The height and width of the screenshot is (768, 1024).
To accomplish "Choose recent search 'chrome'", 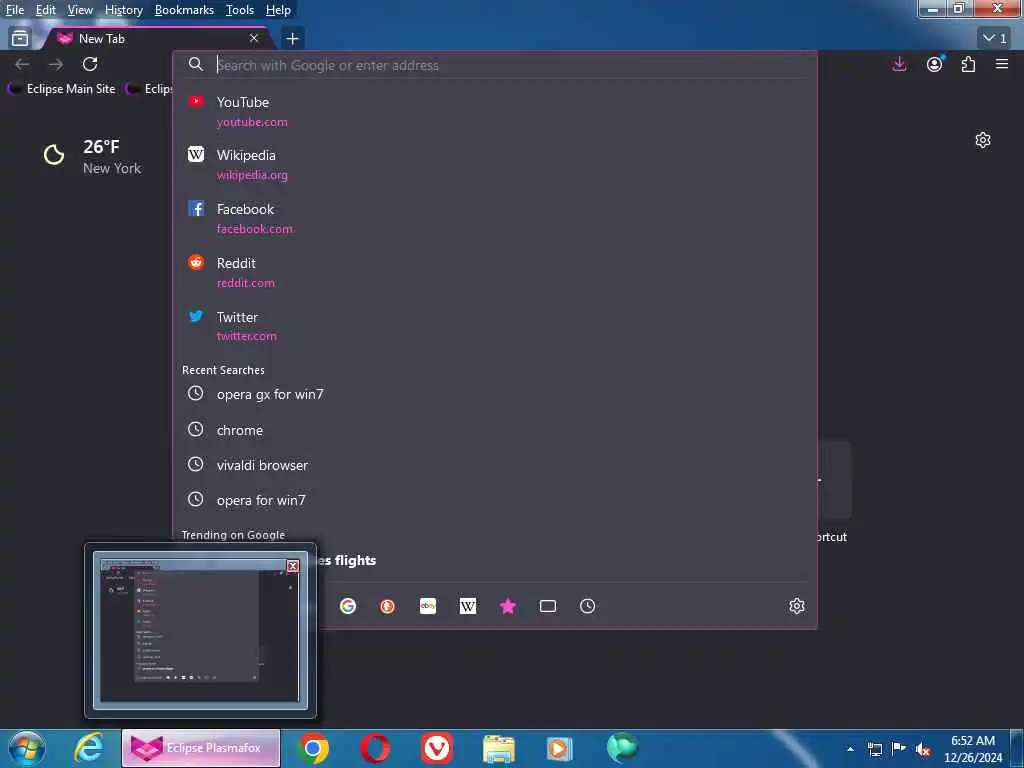I will (x=495, y=430).
